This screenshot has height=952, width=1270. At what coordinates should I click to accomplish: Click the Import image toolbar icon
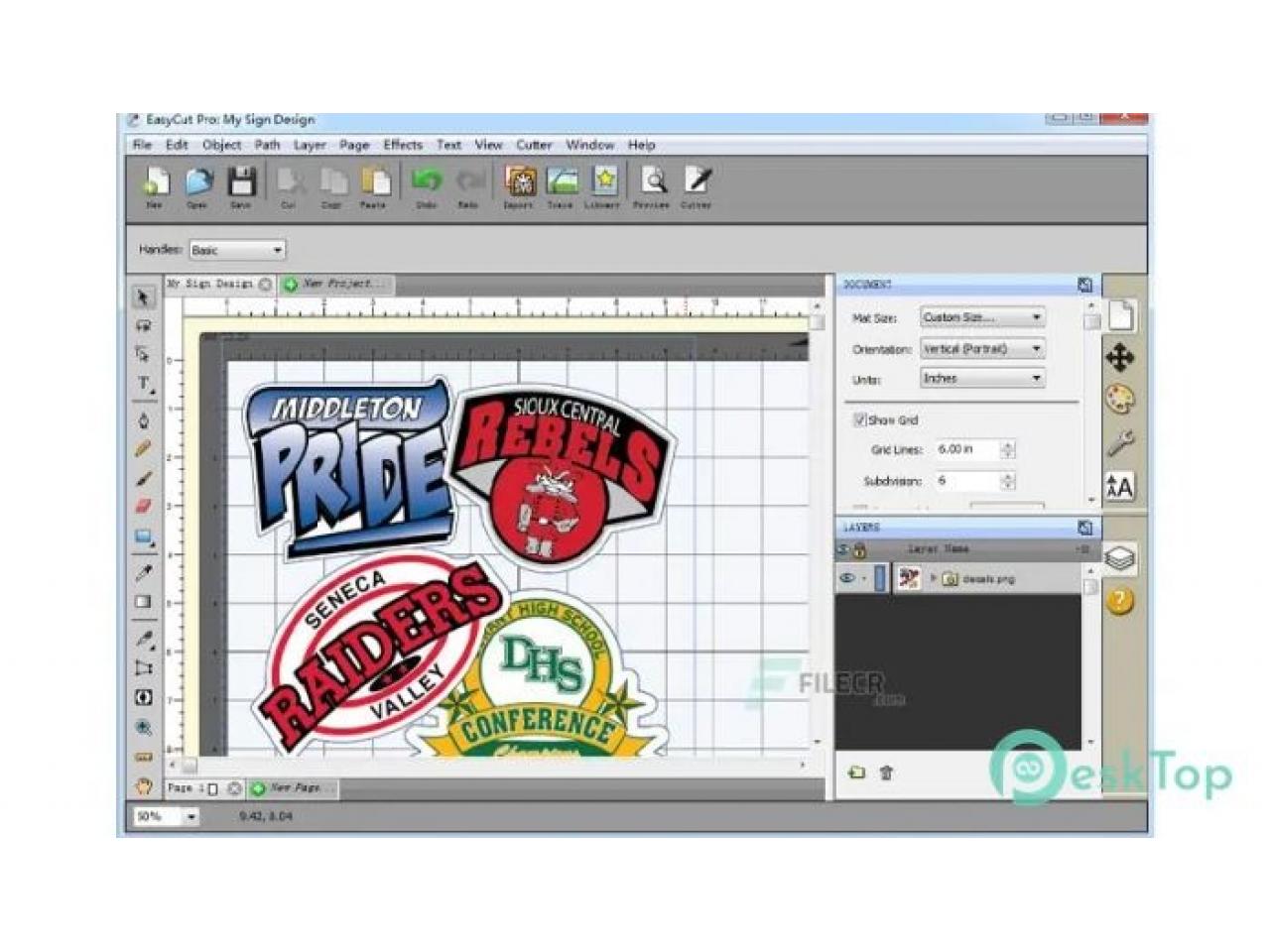coord(519,180)
